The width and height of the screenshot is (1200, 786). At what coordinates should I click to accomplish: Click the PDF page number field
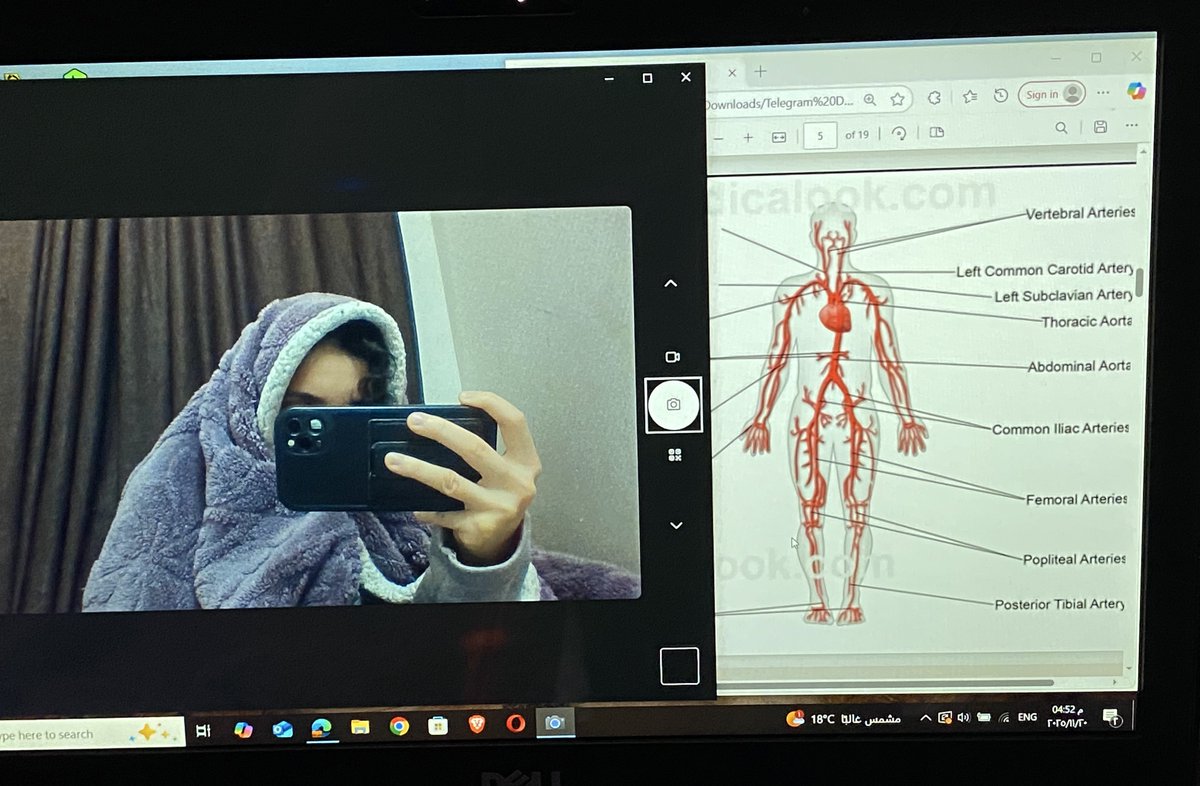point(820,135)
